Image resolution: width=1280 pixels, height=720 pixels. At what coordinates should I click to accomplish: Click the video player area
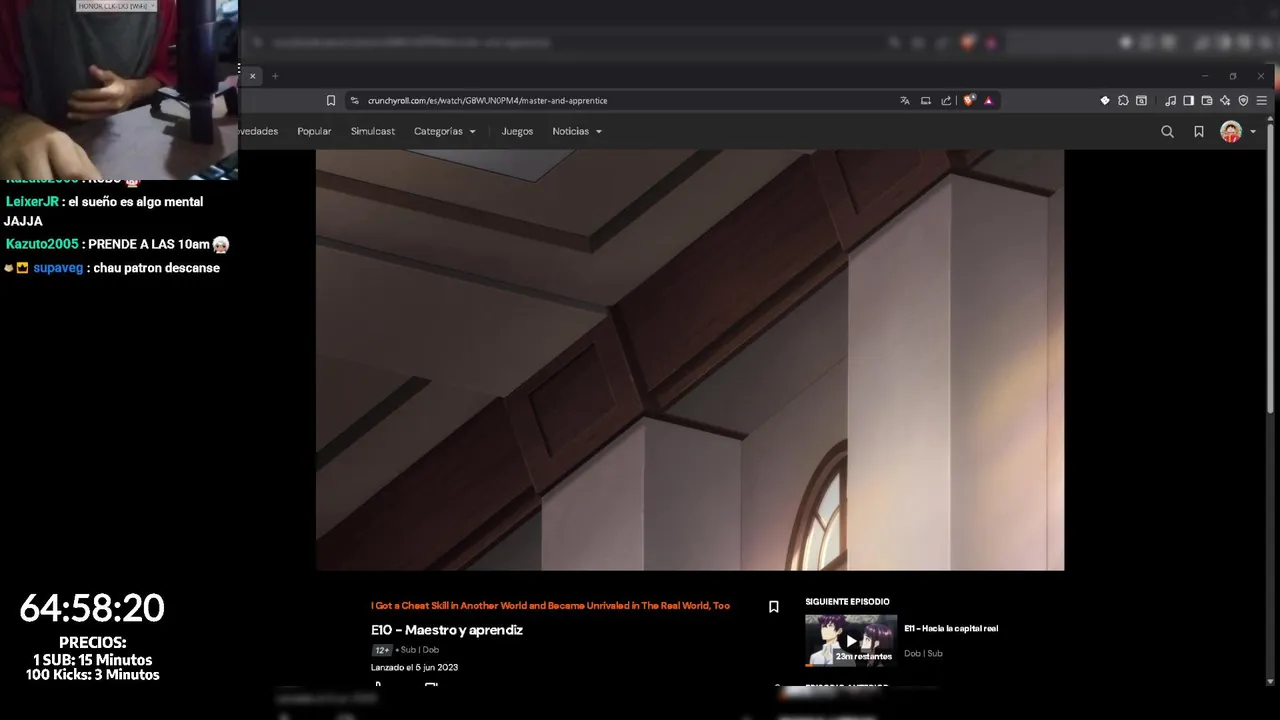click(x=690, y=360)
